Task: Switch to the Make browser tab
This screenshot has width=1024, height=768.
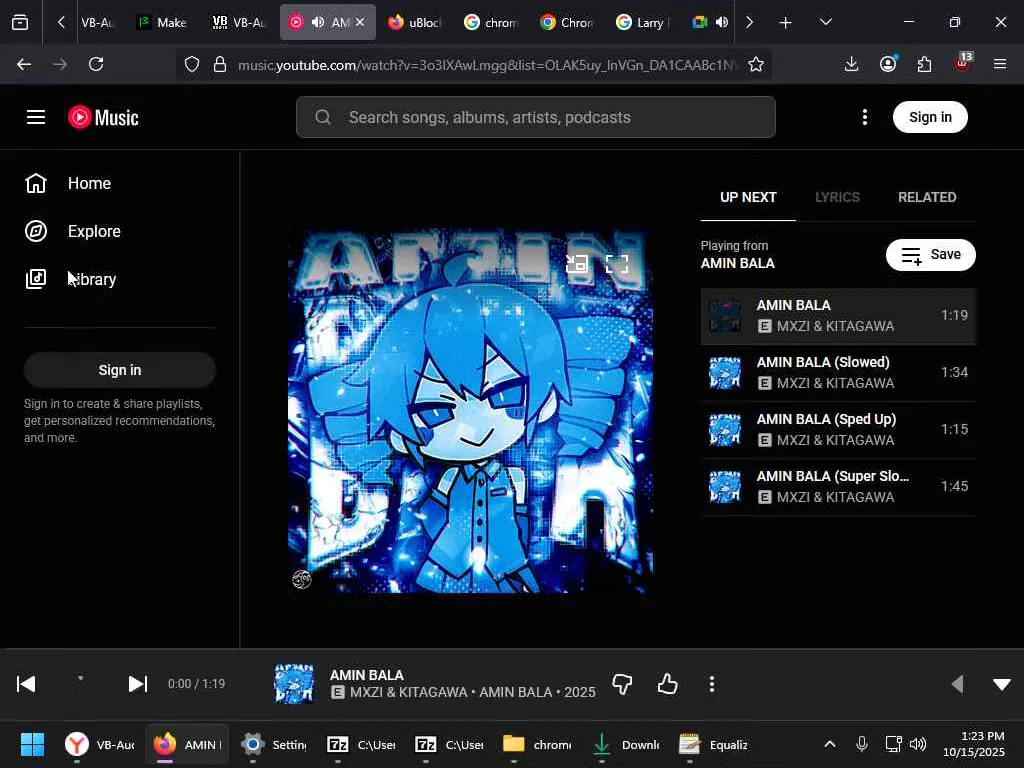Action: click(x=162, y=22)
